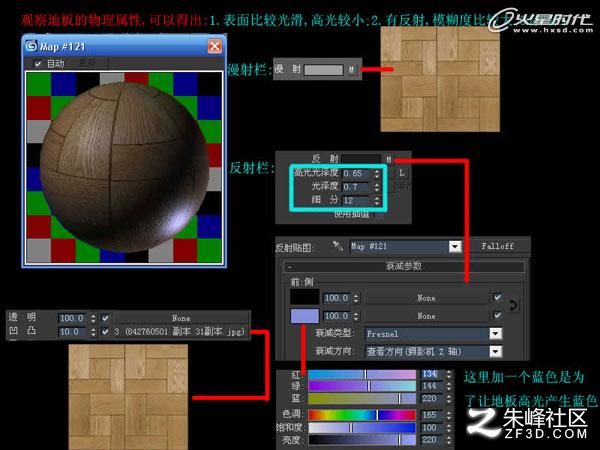Click the spinner beside 高光光泽度 0.65
The height and width of the screenshot is (450, 600).
coord(377,174)
